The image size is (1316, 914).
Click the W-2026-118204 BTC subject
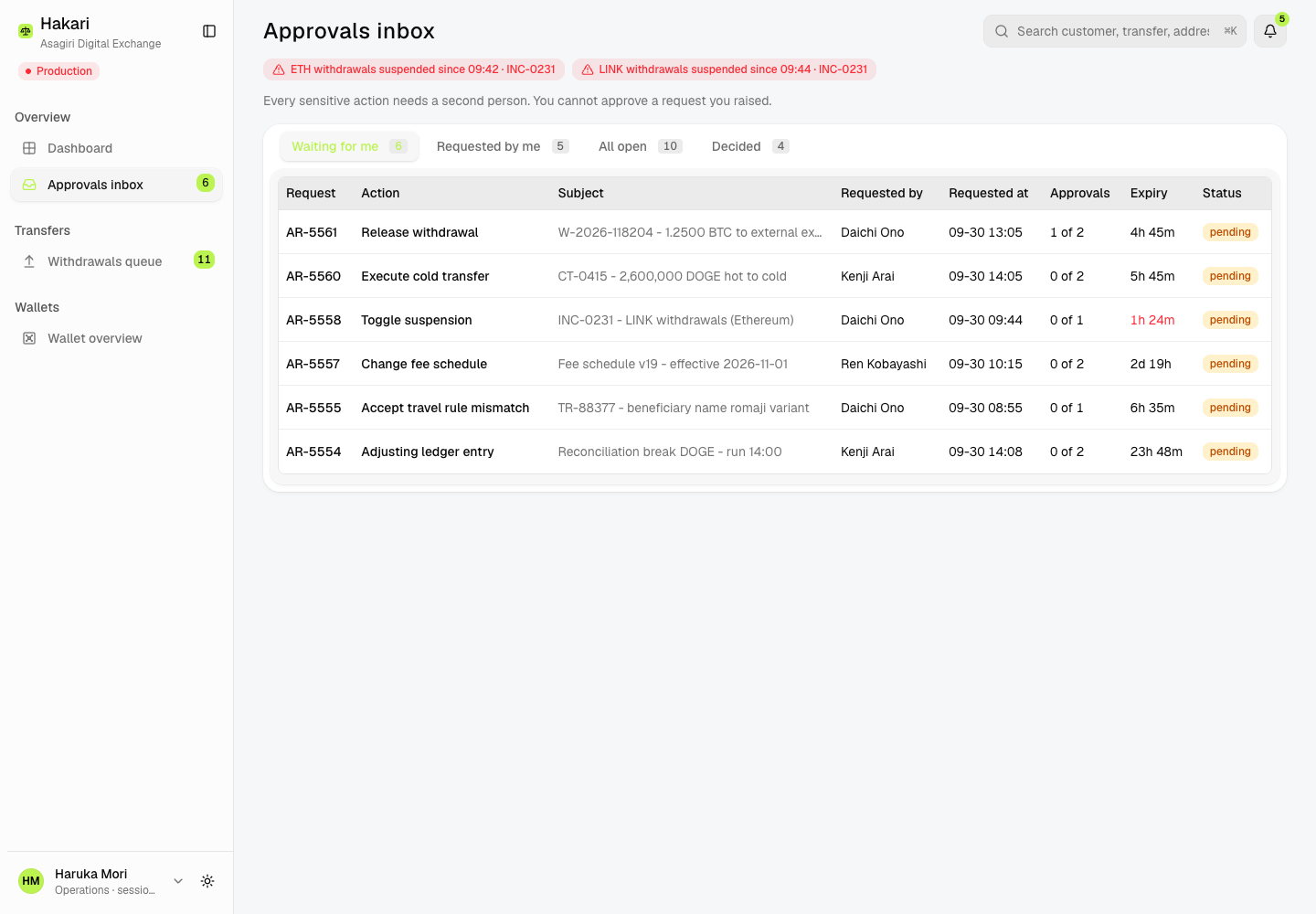[x=690, y=232]
